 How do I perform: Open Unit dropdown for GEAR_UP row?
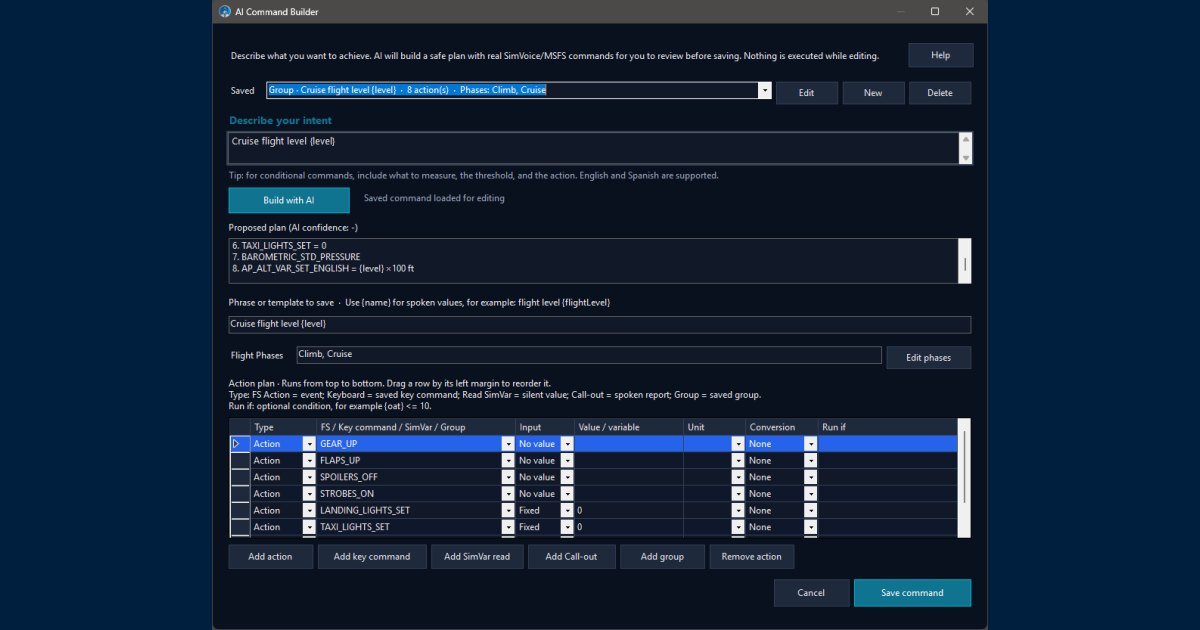[739, 444]
